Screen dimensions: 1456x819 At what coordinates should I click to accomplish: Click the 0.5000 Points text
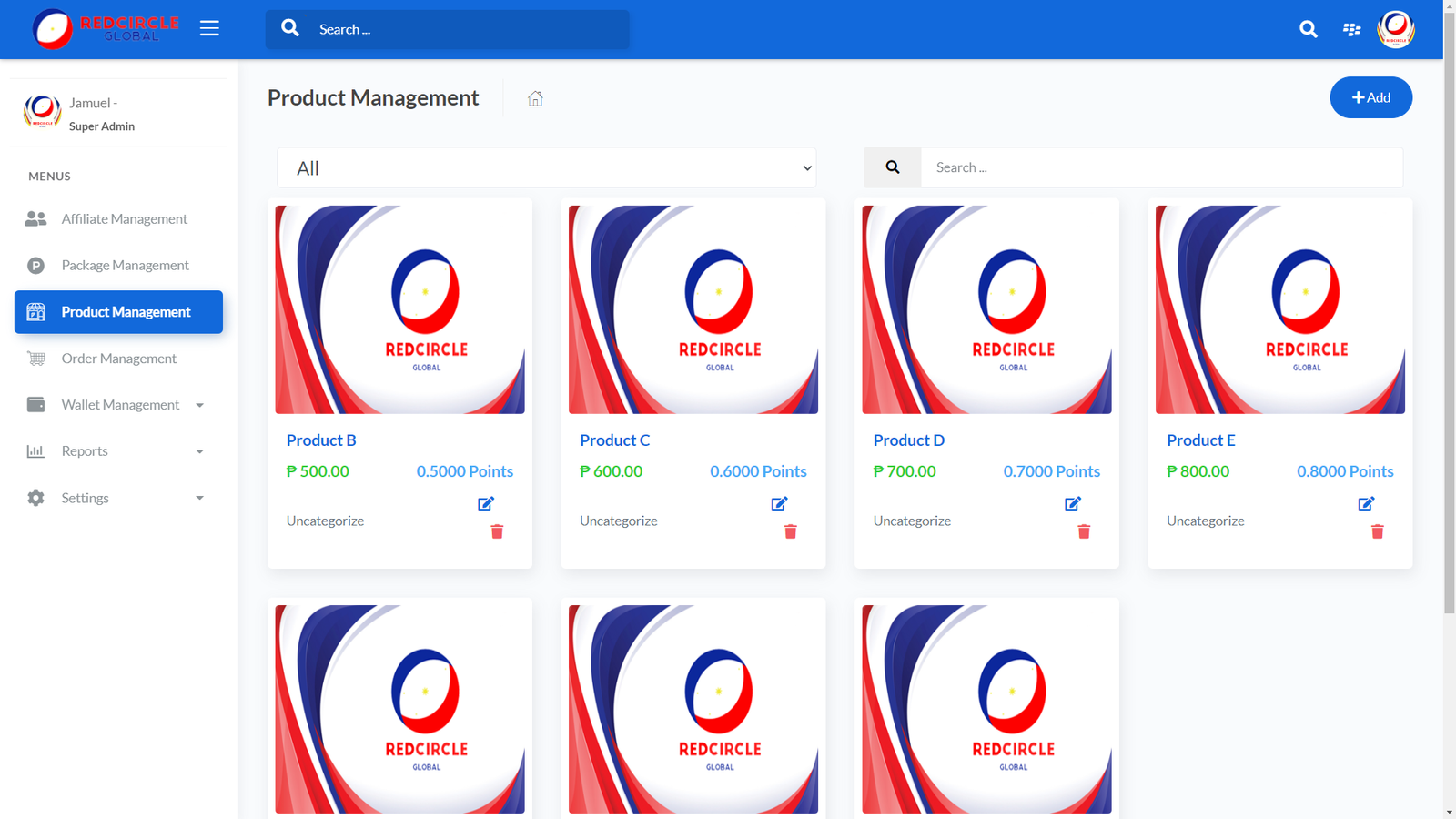tap(465, 471)
